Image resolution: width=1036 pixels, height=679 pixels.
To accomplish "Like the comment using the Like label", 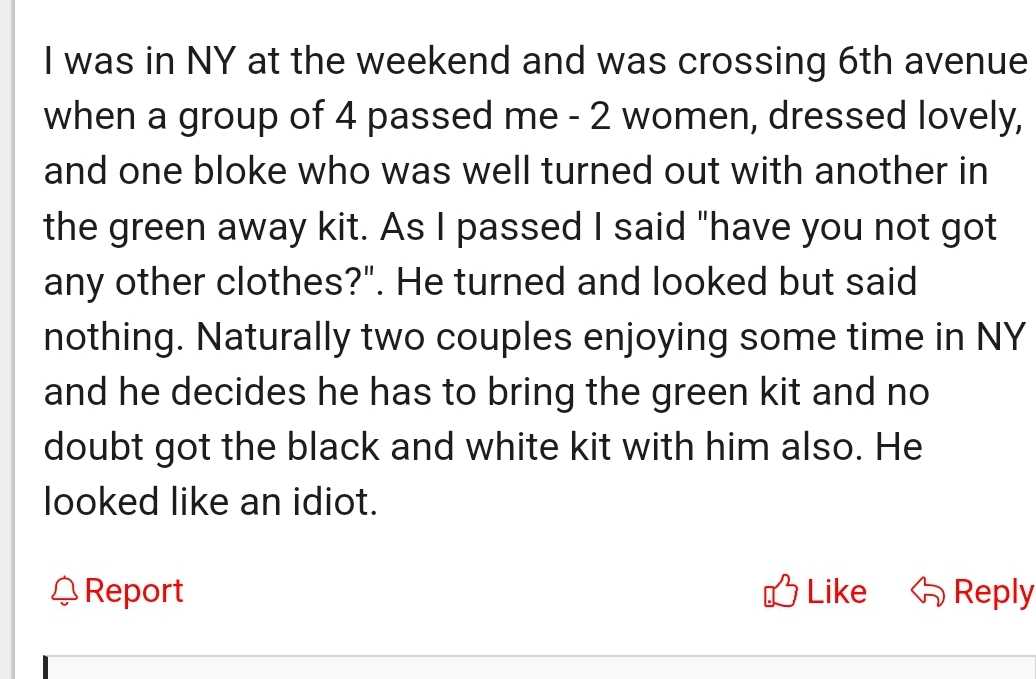I will pyautogui.click(x=836, y=592).
